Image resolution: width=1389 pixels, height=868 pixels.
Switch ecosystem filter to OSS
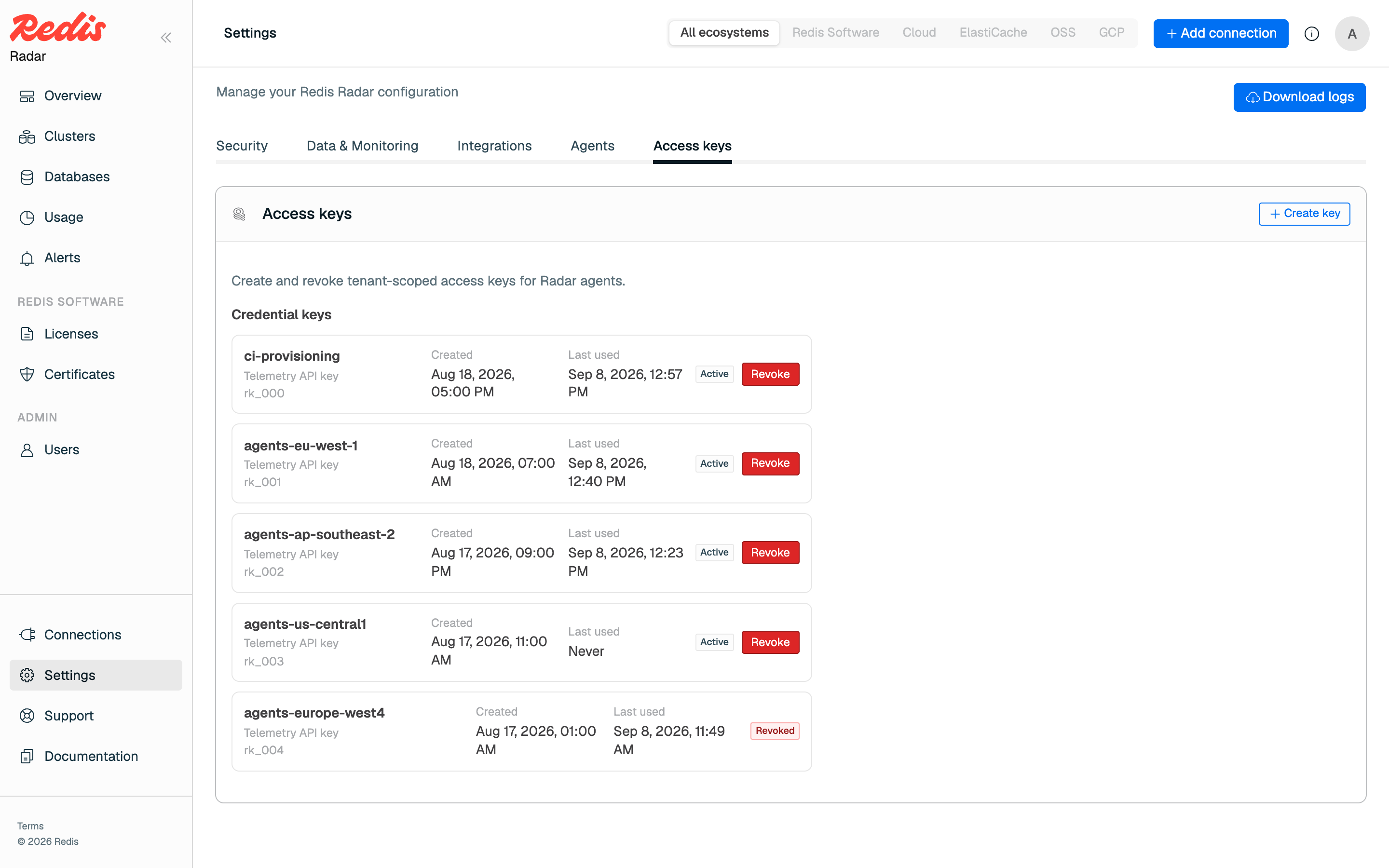[x=1062, y=33]
